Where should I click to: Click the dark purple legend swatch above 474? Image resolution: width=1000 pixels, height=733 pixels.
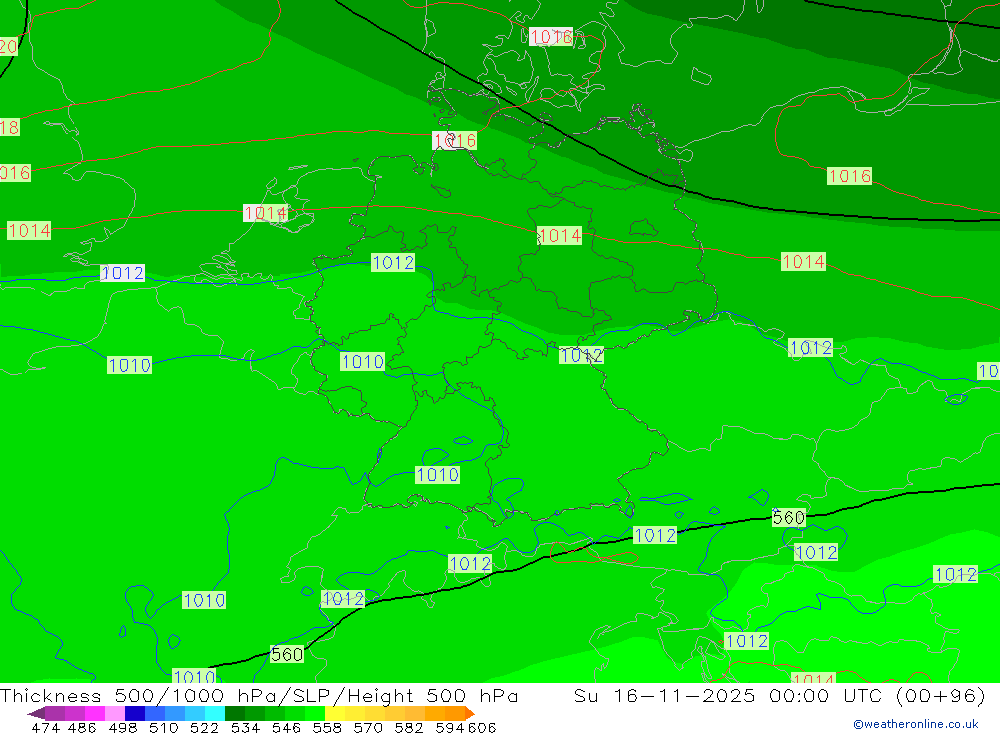click(55, 713)
